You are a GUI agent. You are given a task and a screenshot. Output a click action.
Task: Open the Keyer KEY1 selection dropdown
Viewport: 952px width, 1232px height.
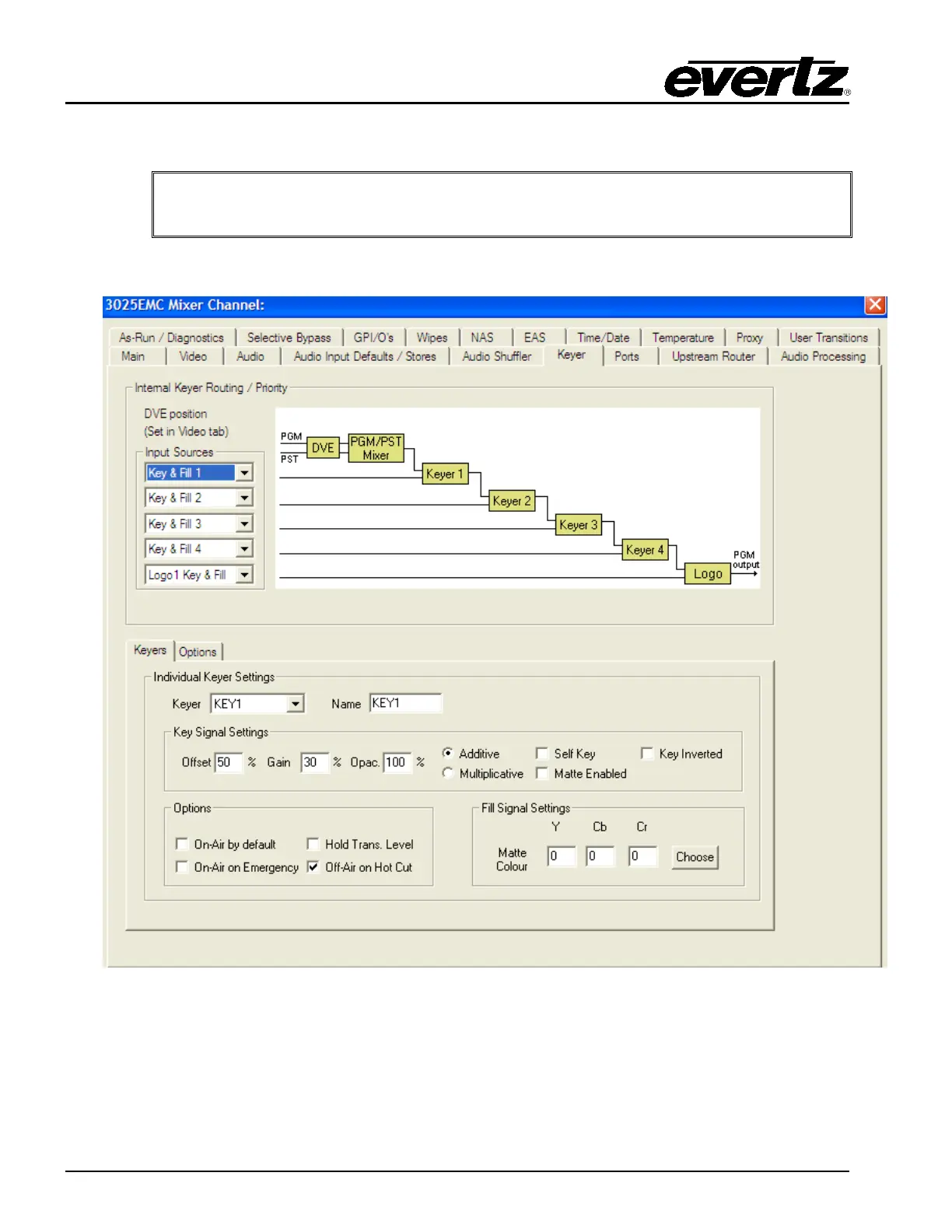(295, 704)
